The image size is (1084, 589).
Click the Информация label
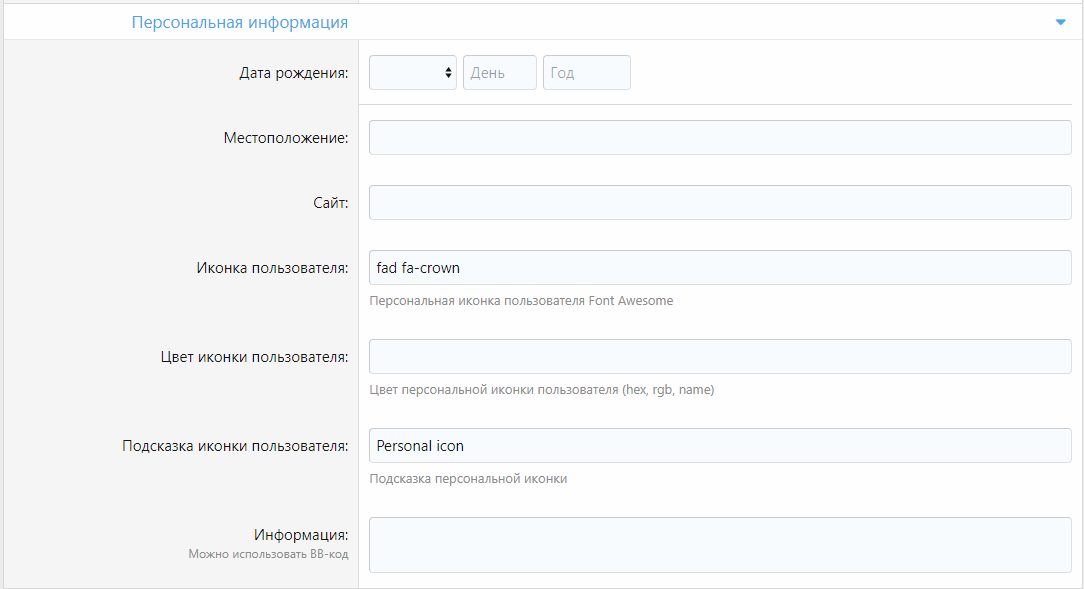click(x=301, y=535)
